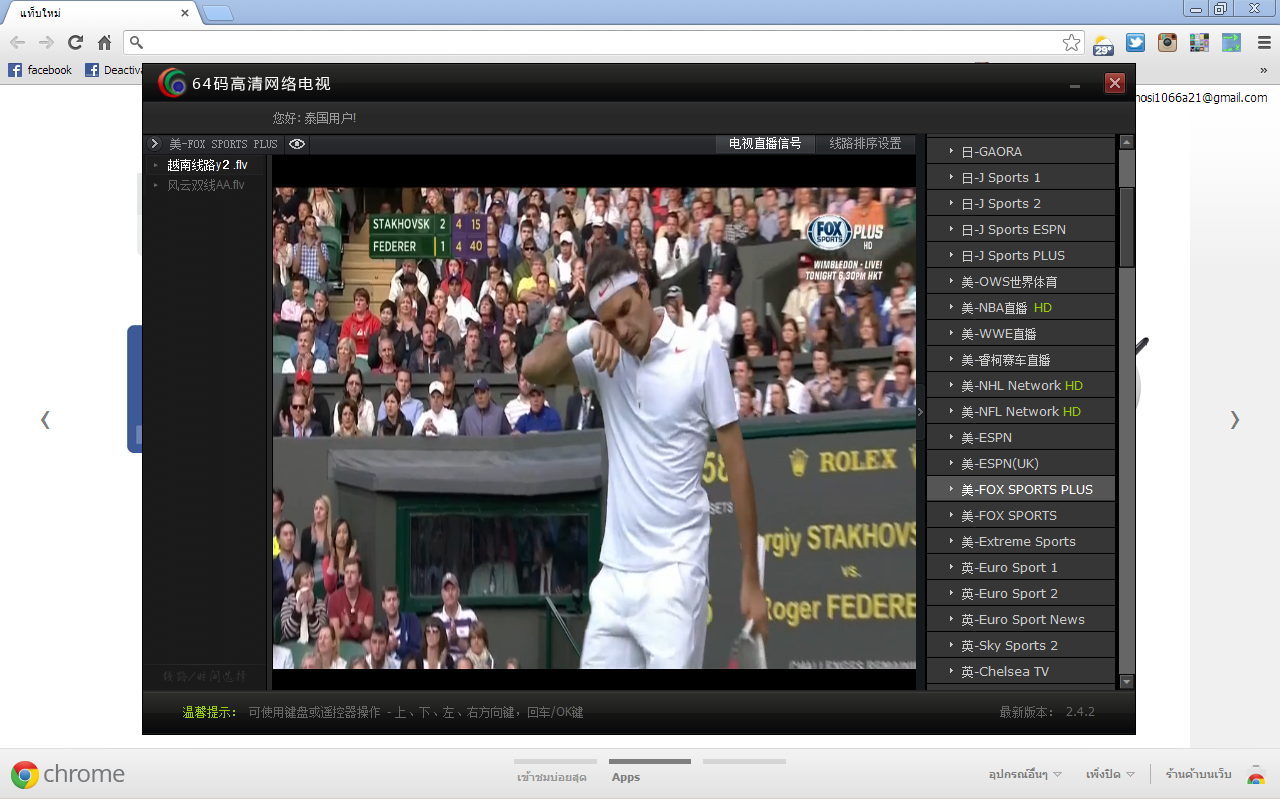Select the 英-Euro Sport News channel
Viewport: 1280px width, 800px height.
point(1020,619)
